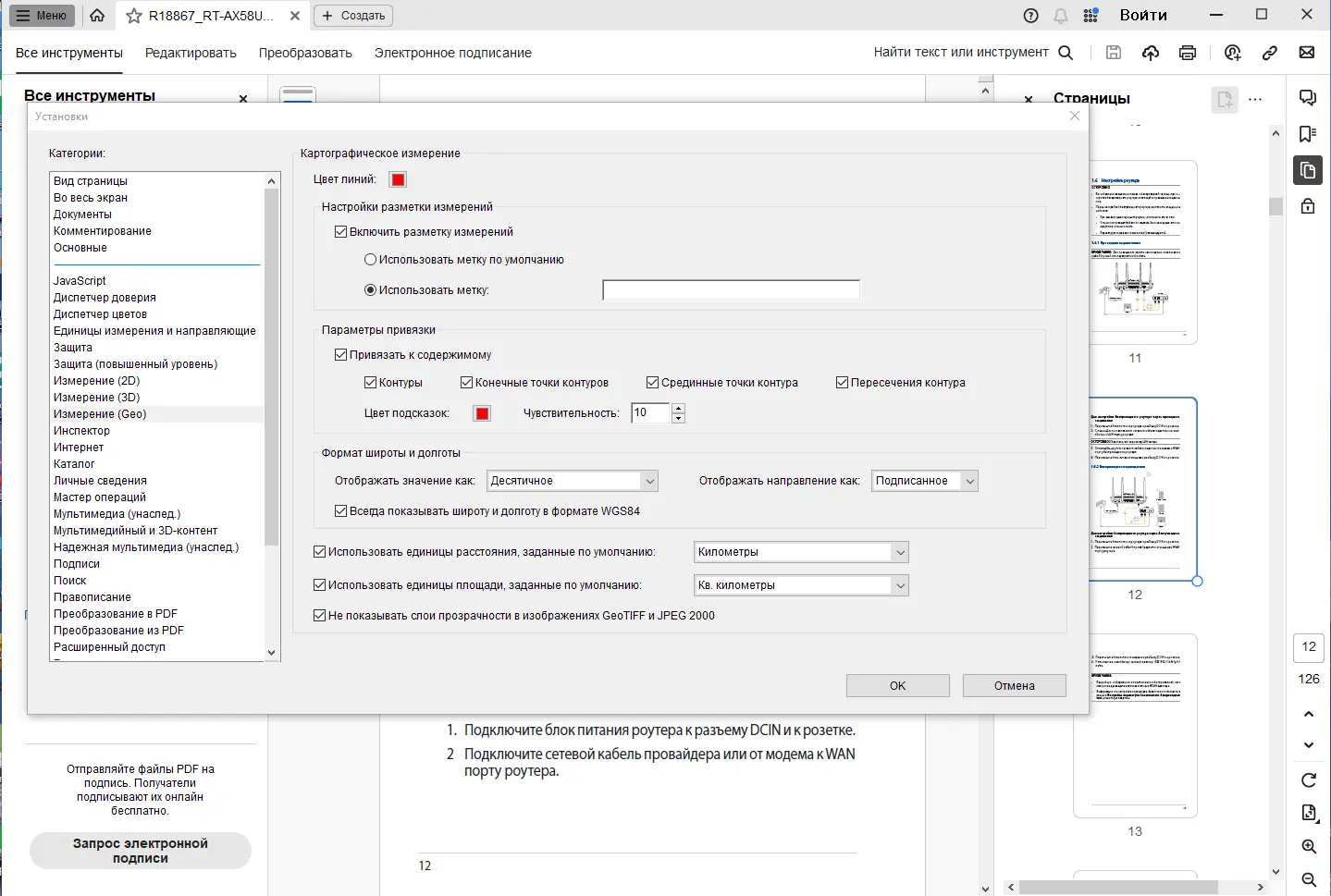1331x896 pixels.
Task: Uncheck 'Включить разметку измерений'
Action: pyautogui.click(x=341, y=231)
